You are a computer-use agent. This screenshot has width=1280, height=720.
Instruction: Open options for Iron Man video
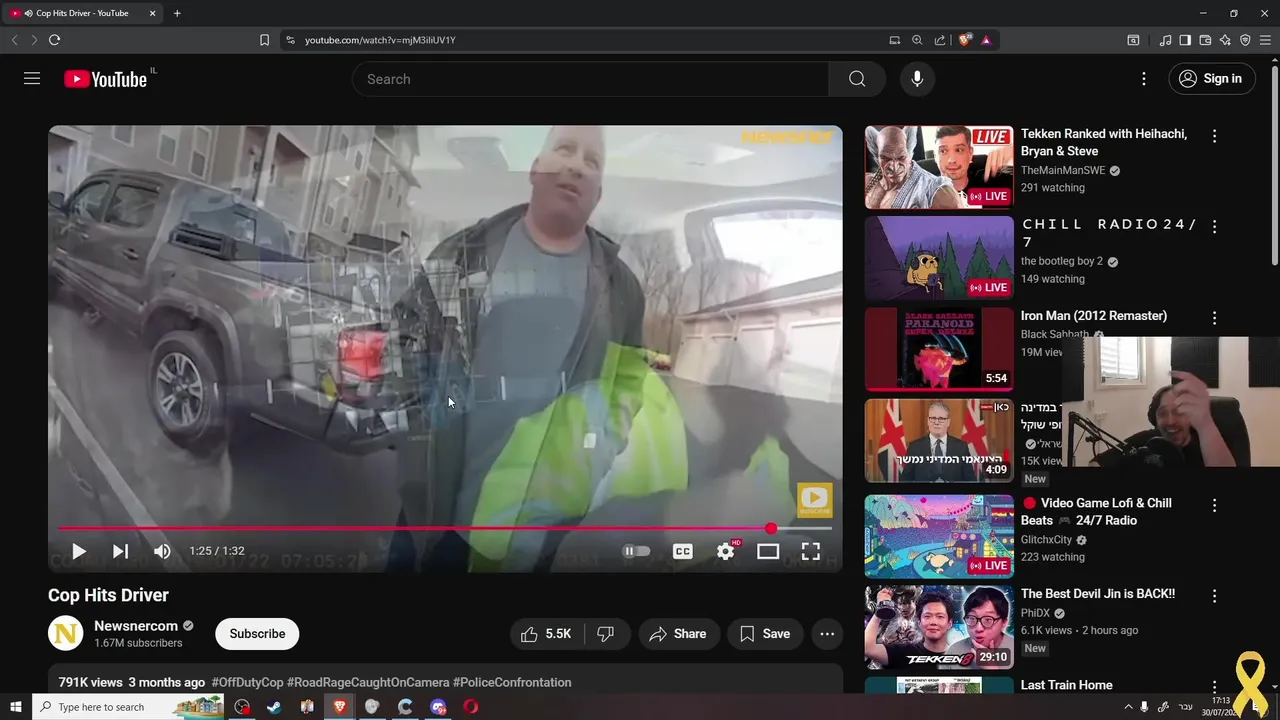click(x=1214, y=318)
